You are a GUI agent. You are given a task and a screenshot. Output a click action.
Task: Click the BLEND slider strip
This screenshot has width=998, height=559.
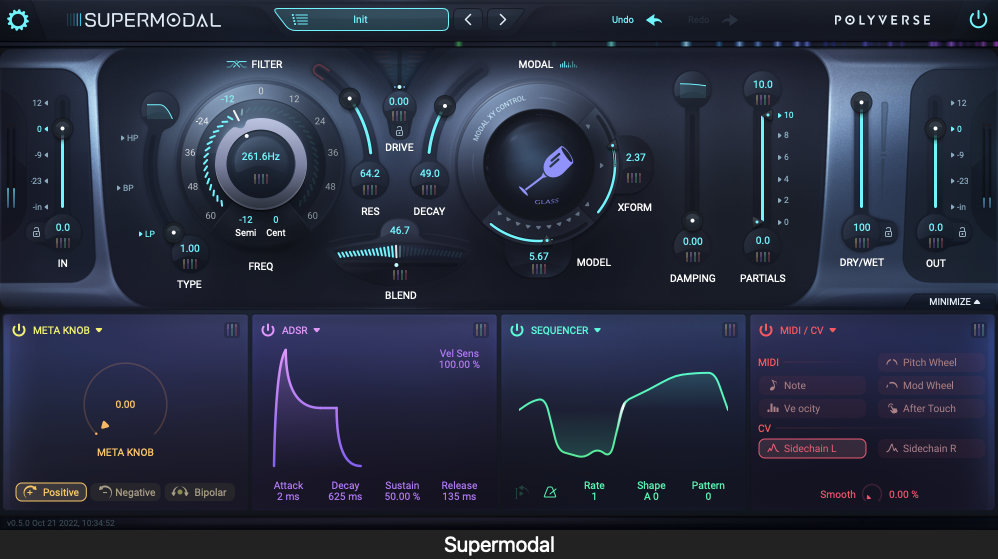tap(400, 253)
